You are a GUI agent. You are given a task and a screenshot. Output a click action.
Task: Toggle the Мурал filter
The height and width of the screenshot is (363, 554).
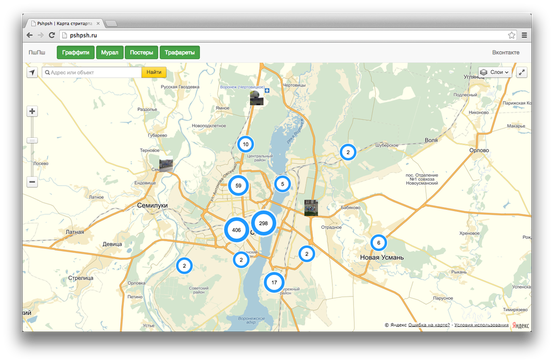(110, 52)
